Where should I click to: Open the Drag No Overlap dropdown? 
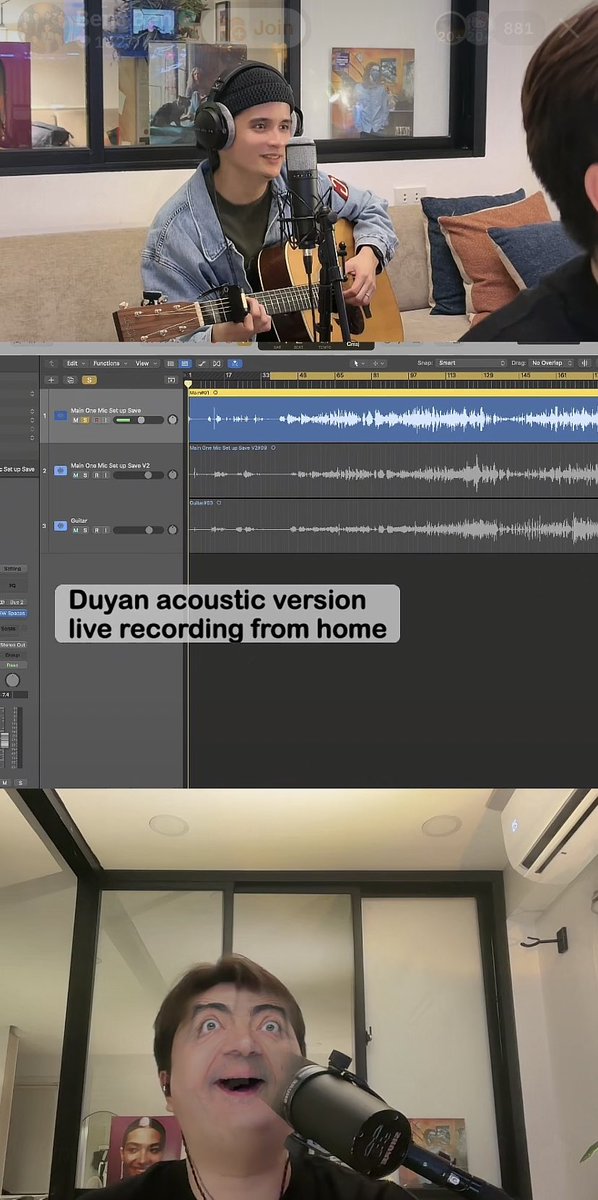click(x=550, y=362)
